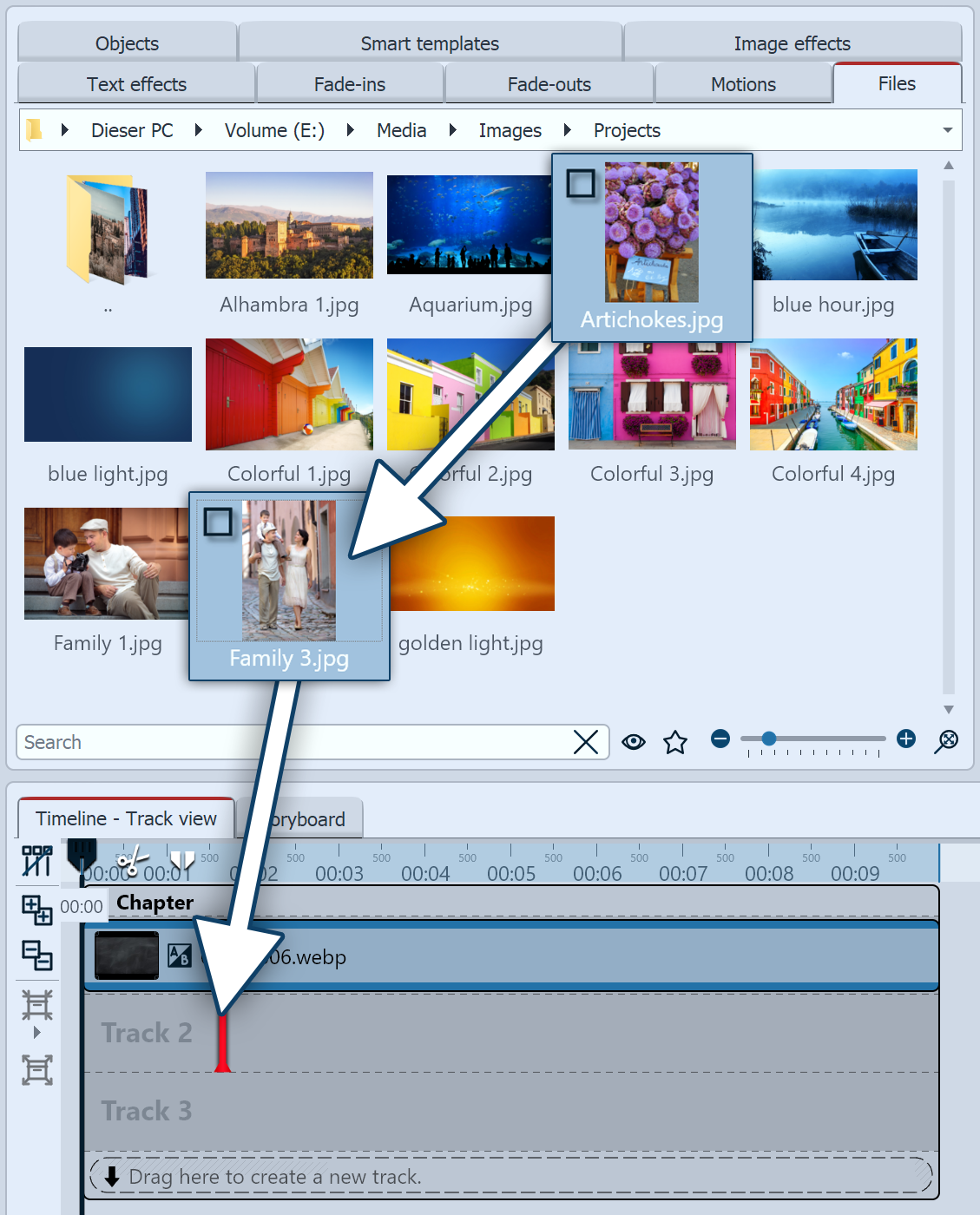Tick the checkbox on the Artichokes.jpg thumbnail
Image resolution: width=980 pixels, height=1215 pixels.
[580, 183]
